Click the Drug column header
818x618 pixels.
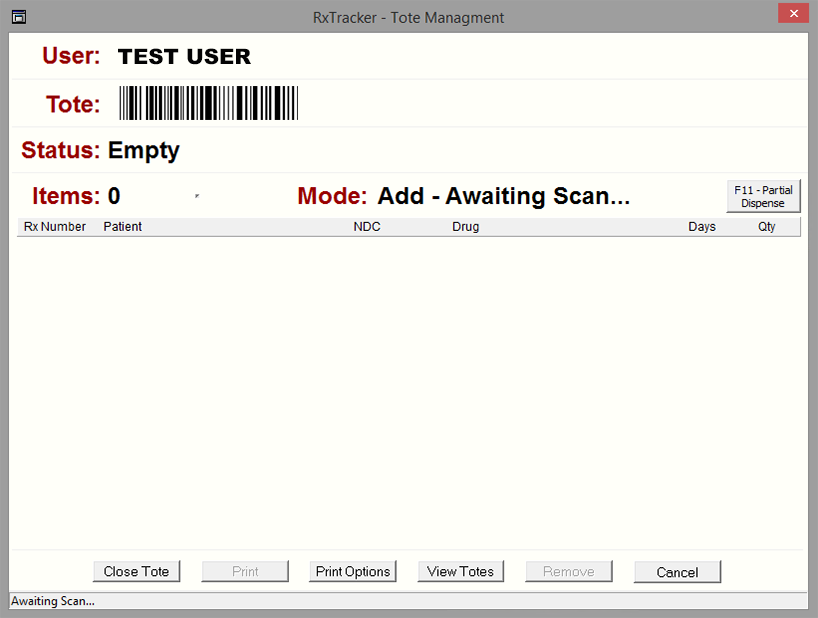(466, 227)
